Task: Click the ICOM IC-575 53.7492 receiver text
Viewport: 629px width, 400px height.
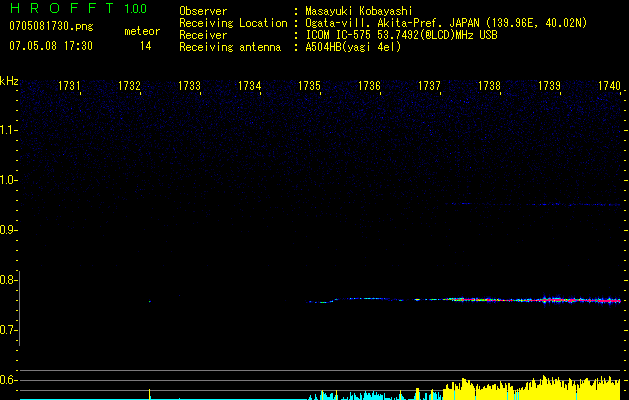Action: coord(401,35)
